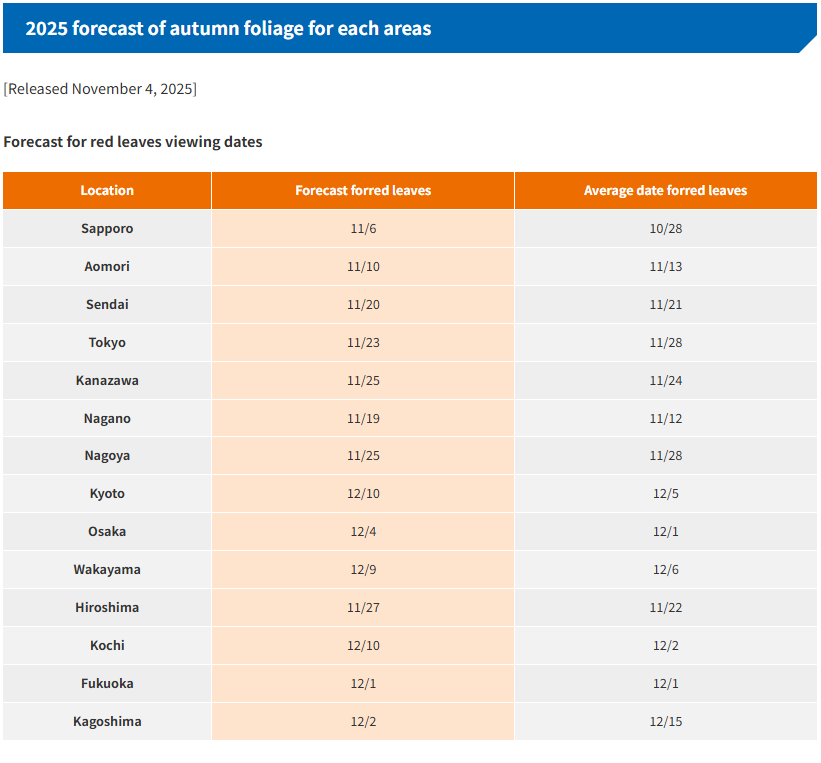
Task: Click the Forecast for red leaves header
Action: click(363, 190)
